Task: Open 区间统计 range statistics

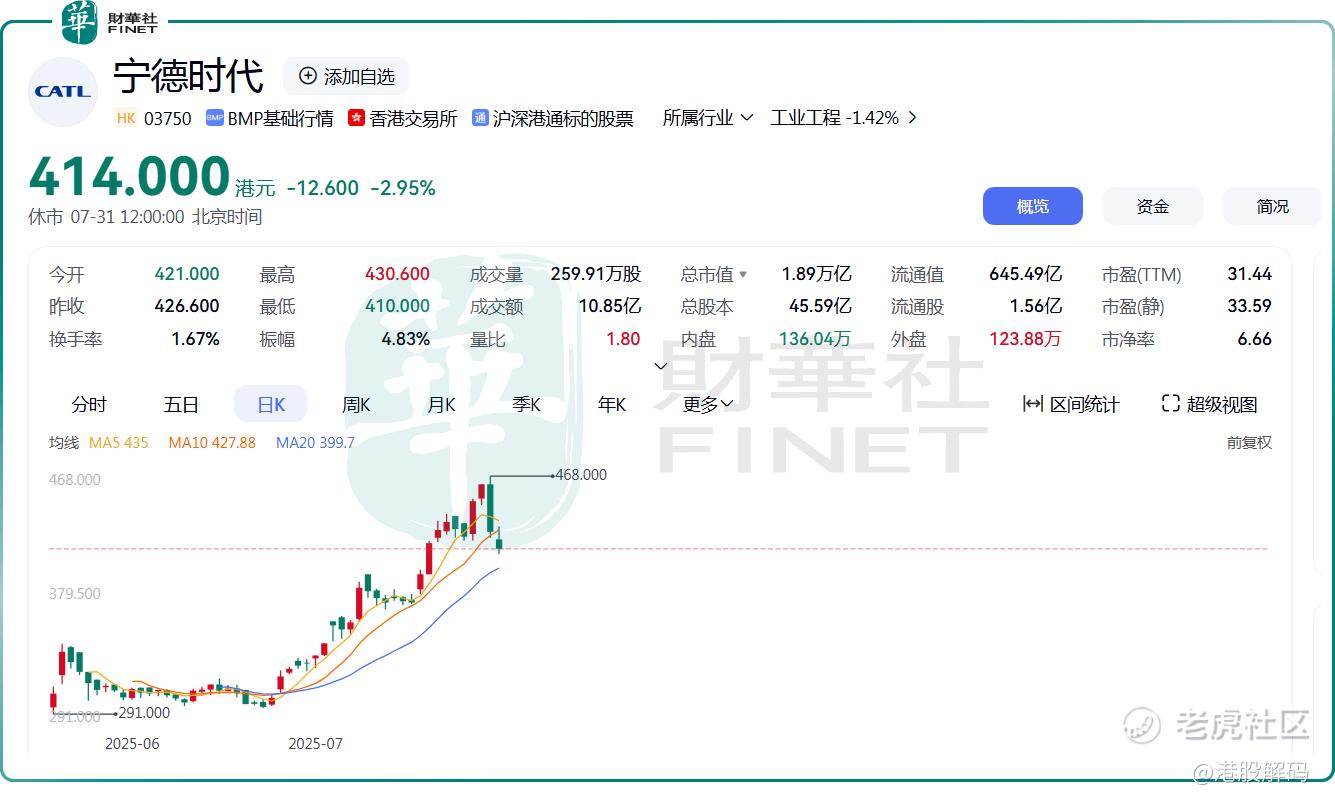Action: tap(1071, 404)
